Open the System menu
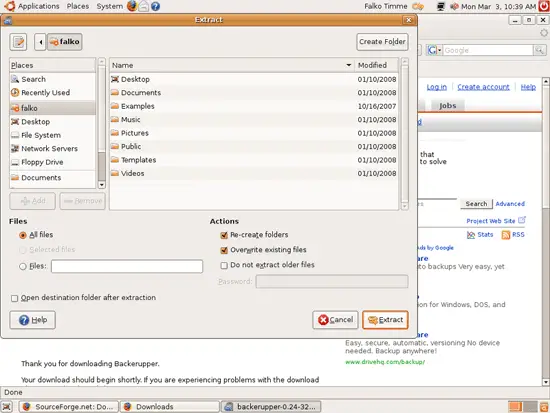Viewport: 550px width, 413px height. point(110,6)
